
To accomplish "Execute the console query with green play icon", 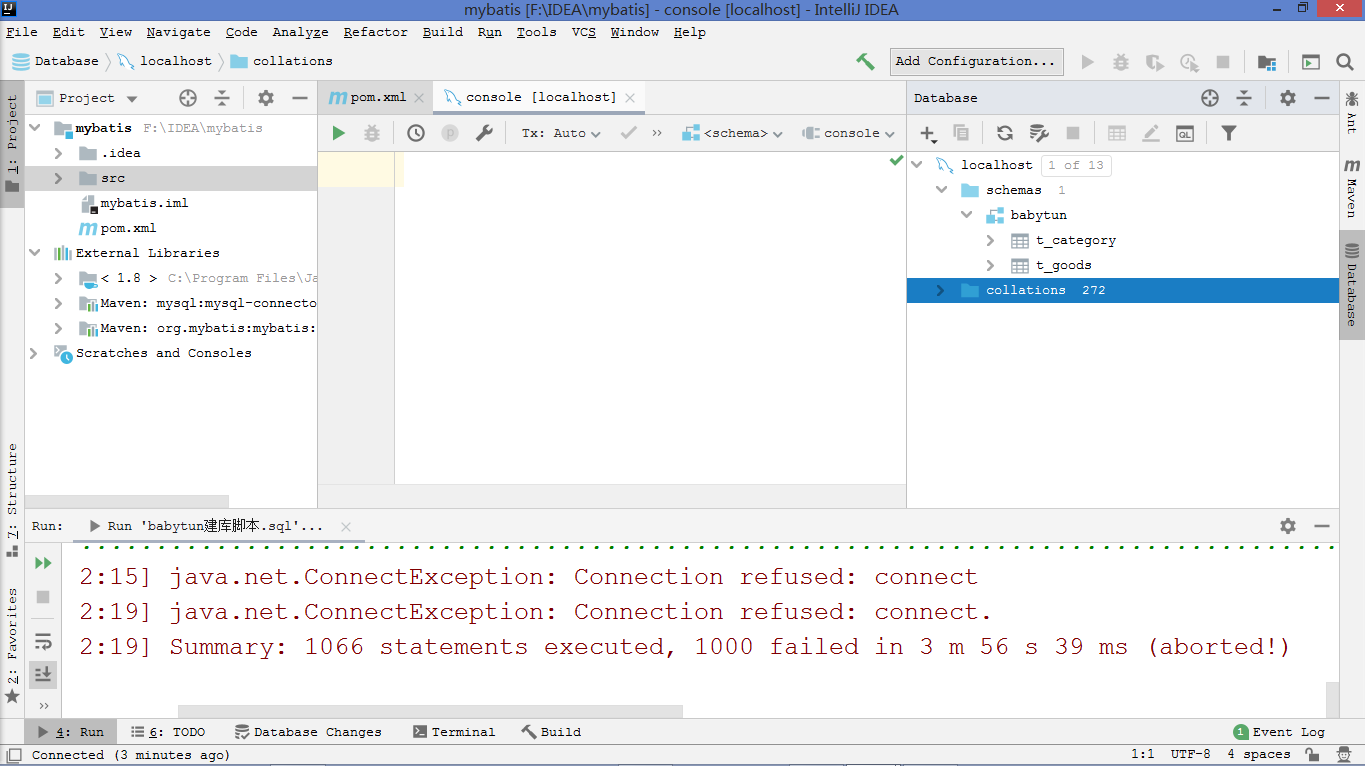I will (x=339, y=133).
